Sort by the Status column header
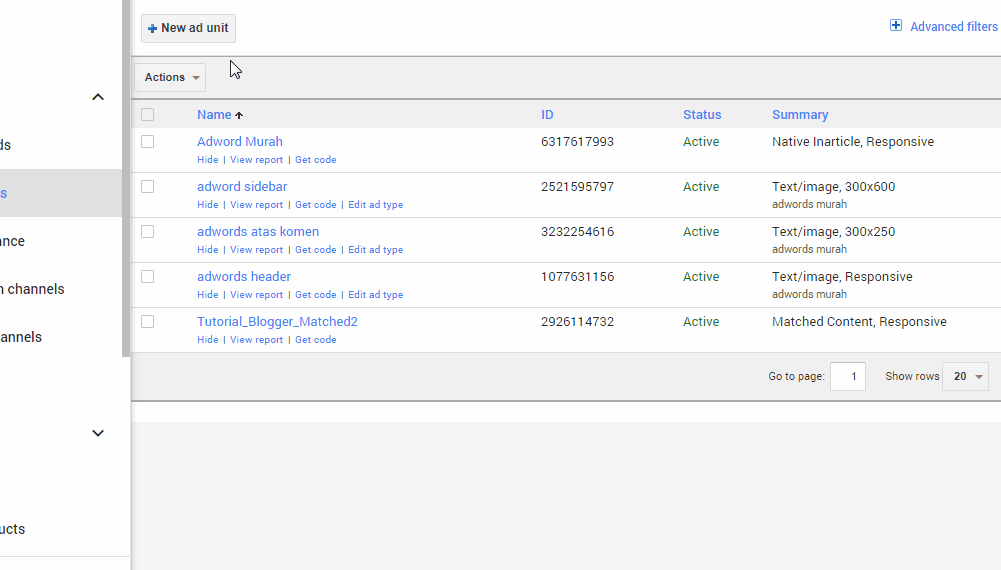Image resolution: width=1001 pixels, height=570 pixels. (x=702, y=115)
